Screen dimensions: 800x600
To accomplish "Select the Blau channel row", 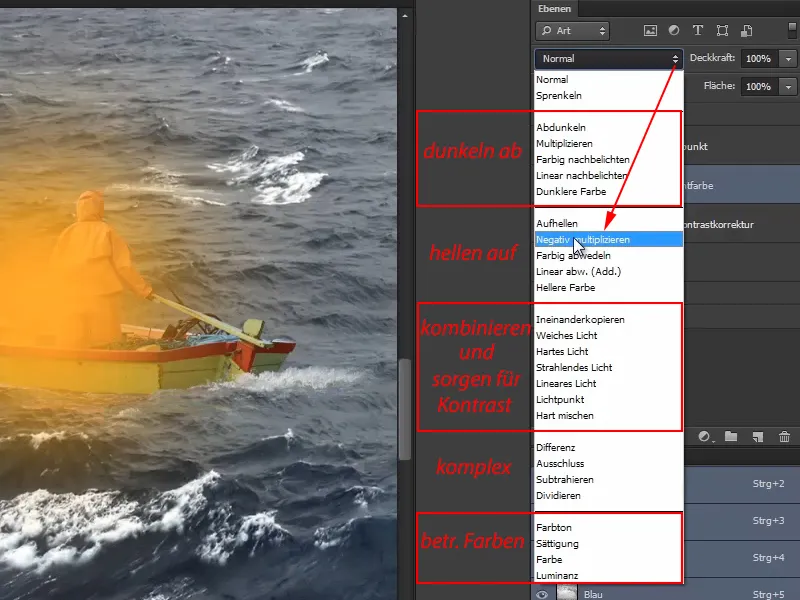I will point(665,591).
